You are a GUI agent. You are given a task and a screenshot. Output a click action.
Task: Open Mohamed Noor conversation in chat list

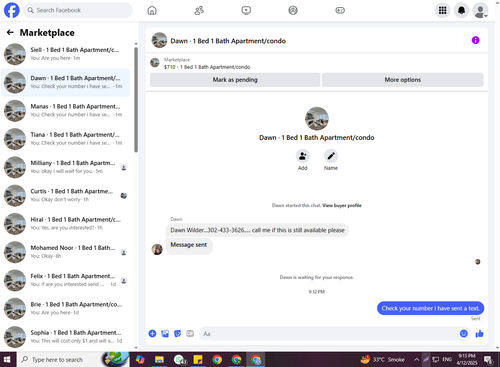tap(66, 252)
